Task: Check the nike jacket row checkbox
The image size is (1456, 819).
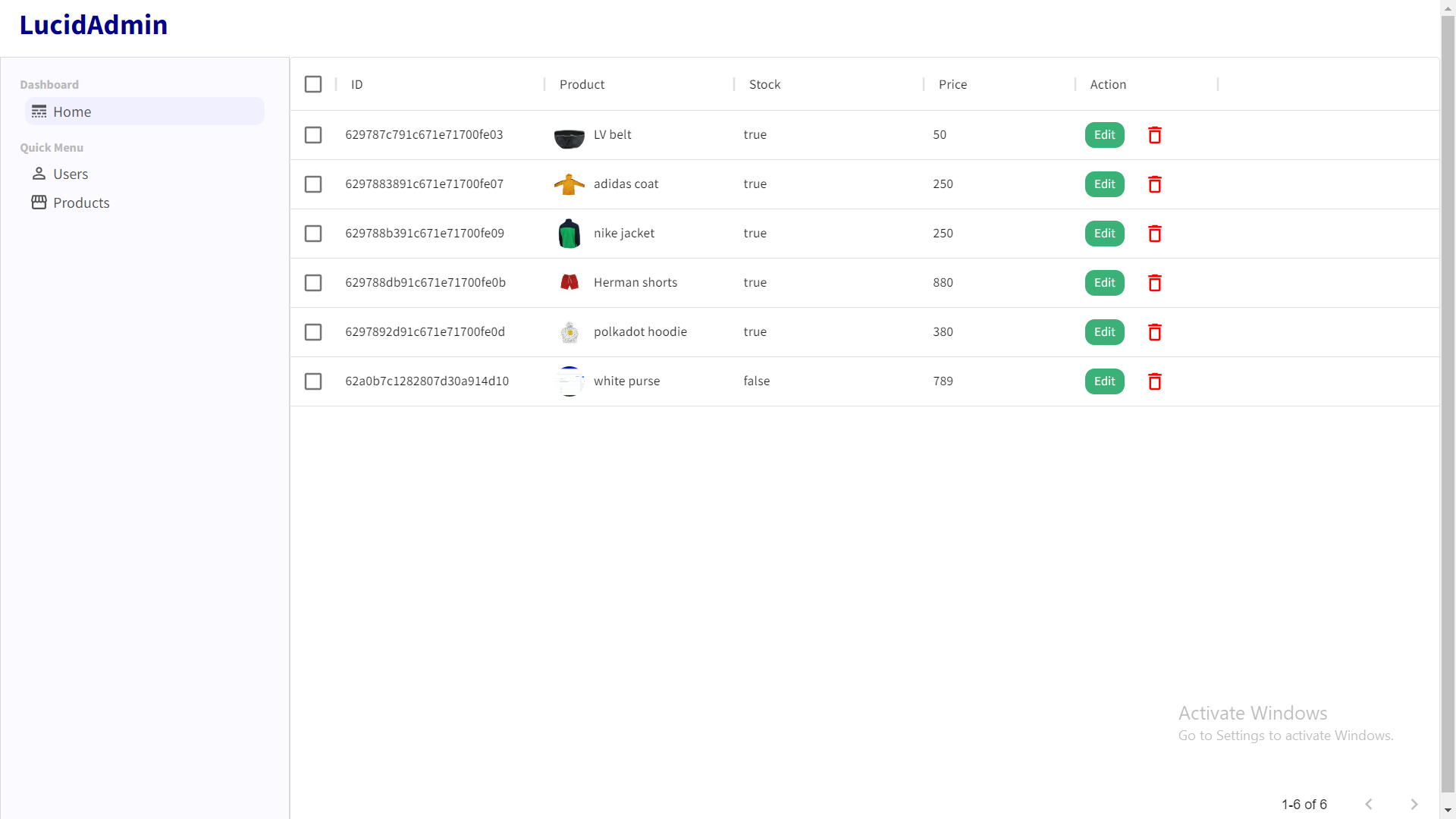Action: click(x=313, y=234)
